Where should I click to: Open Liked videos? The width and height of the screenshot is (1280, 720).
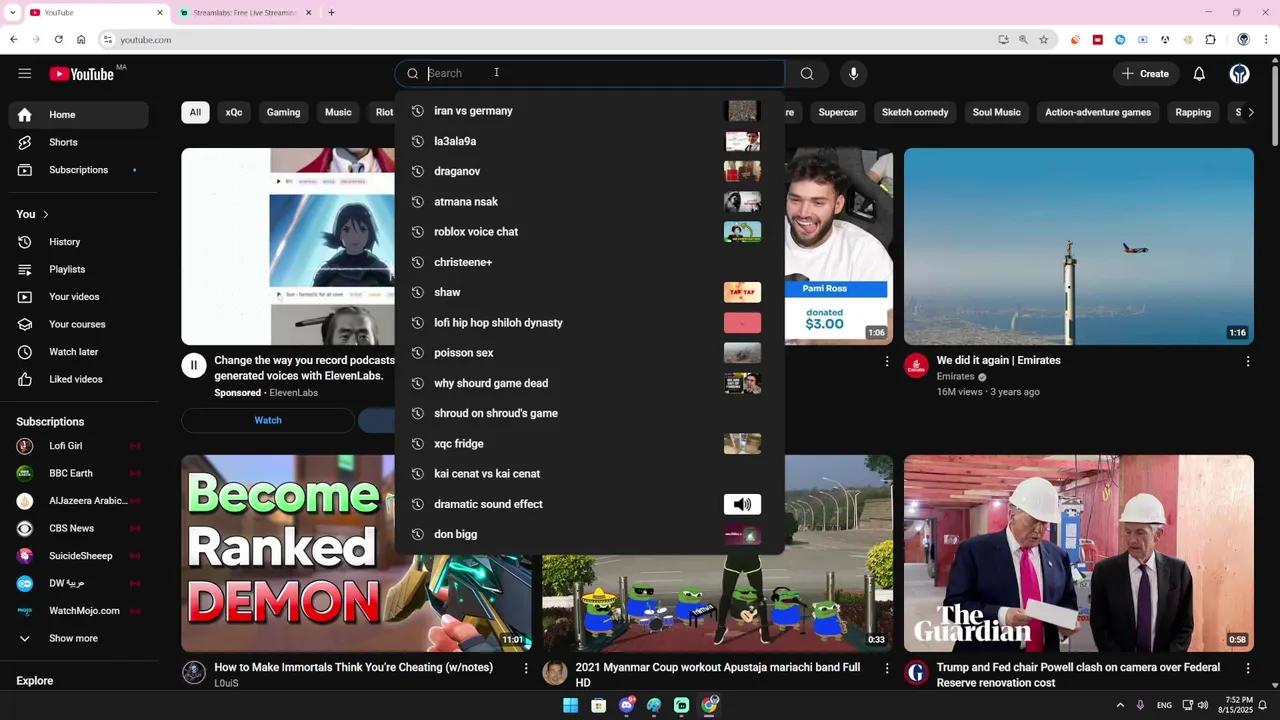pyautogui.click(x=78, y=379)
